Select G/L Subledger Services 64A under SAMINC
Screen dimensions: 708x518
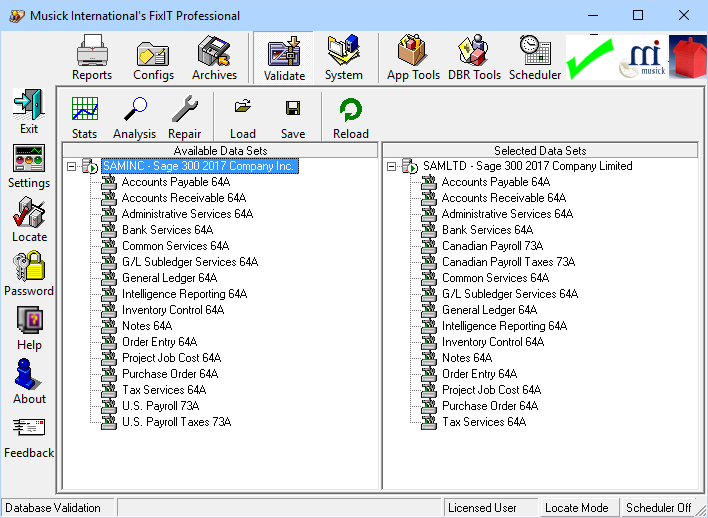(190, 262)
